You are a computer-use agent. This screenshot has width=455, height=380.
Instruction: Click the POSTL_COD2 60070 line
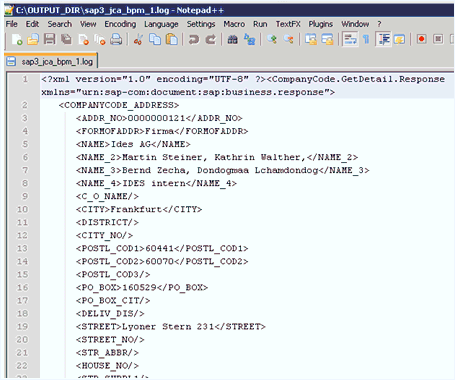(162, 261)
